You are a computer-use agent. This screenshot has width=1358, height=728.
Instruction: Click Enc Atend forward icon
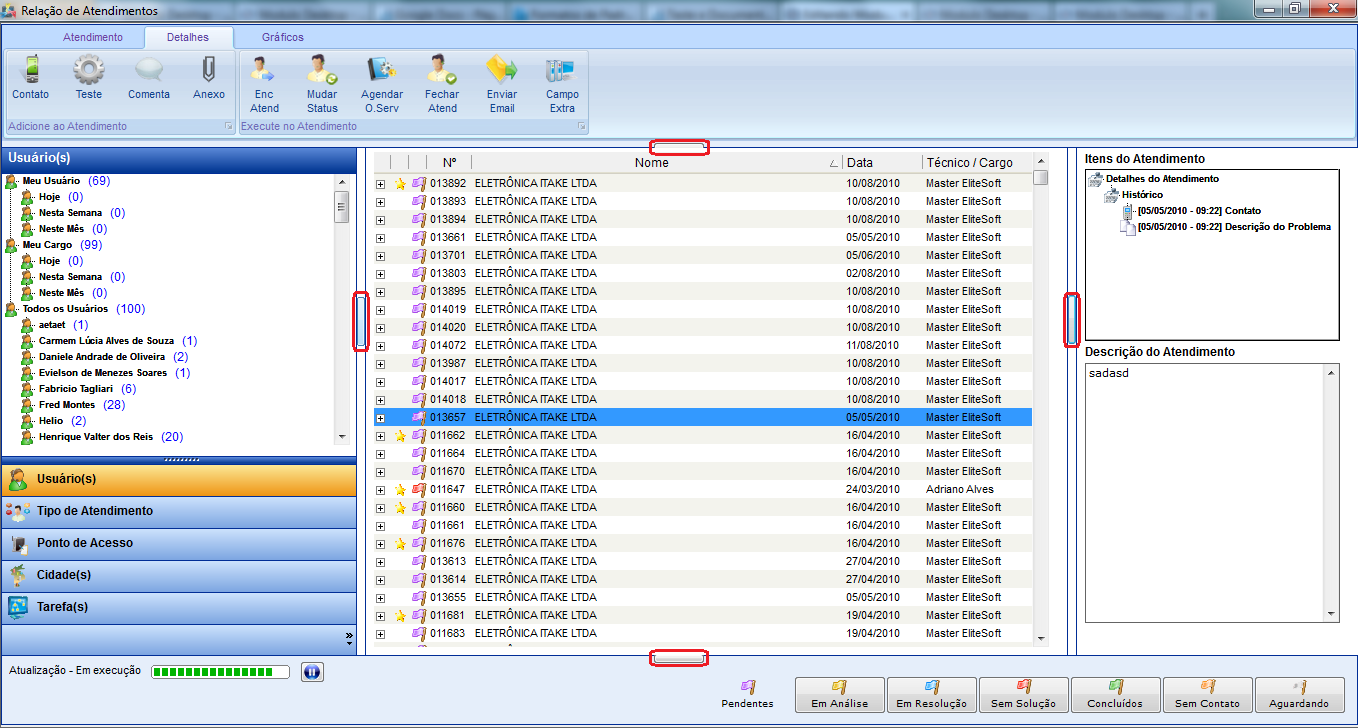[x=264, y=72]
